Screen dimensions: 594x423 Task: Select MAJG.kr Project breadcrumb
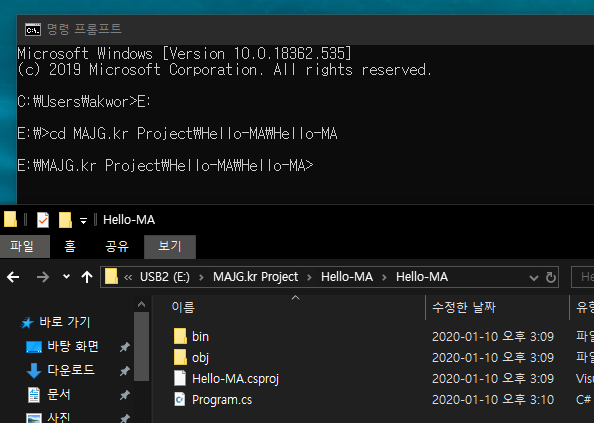pyautogui.click(x=256, y=277)
